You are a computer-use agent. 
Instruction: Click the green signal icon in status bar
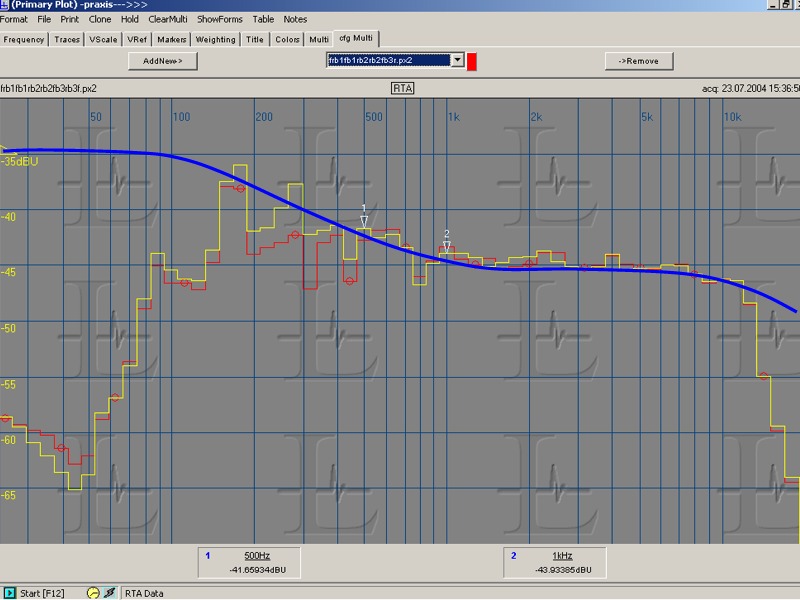(109, 593)
